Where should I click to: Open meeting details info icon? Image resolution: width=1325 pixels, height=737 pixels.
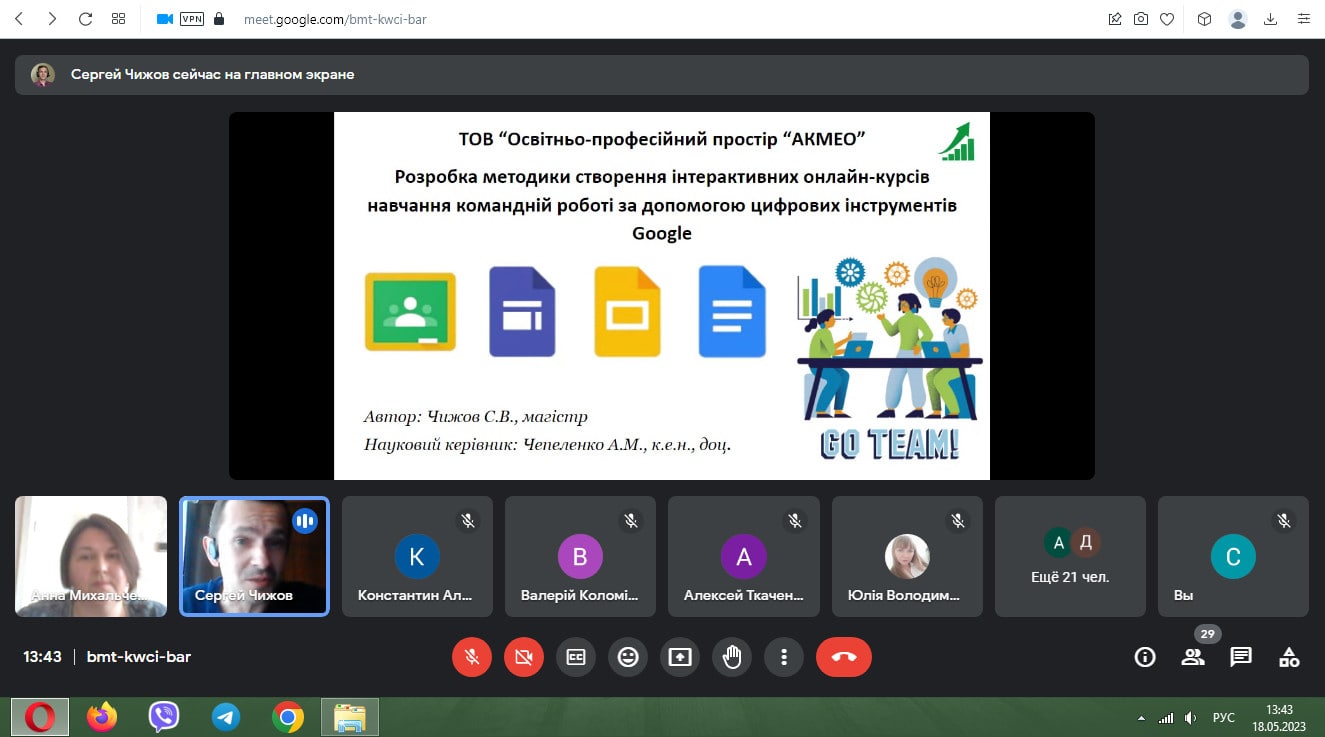[x=1145, y=657]
